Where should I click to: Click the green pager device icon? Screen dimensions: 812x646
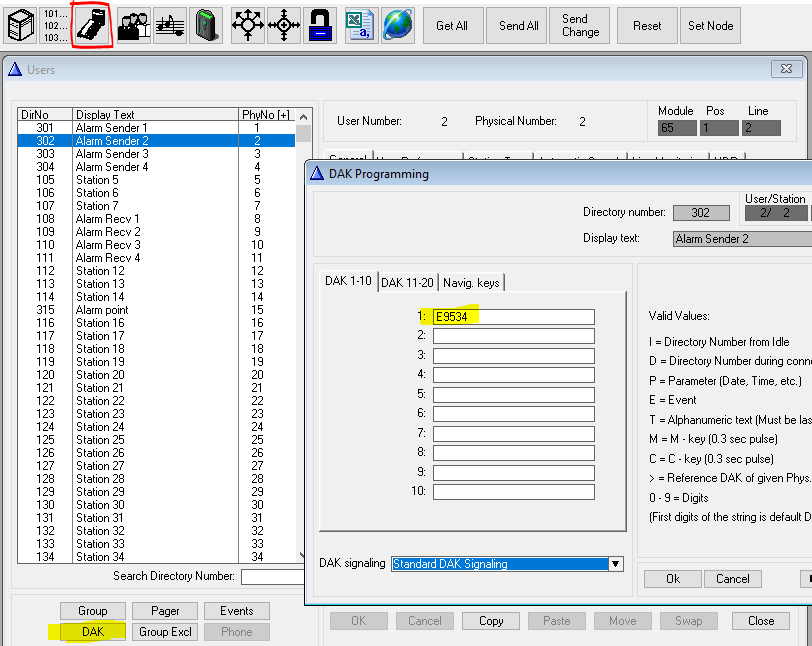pyautogui.click(x=206, y=25)
